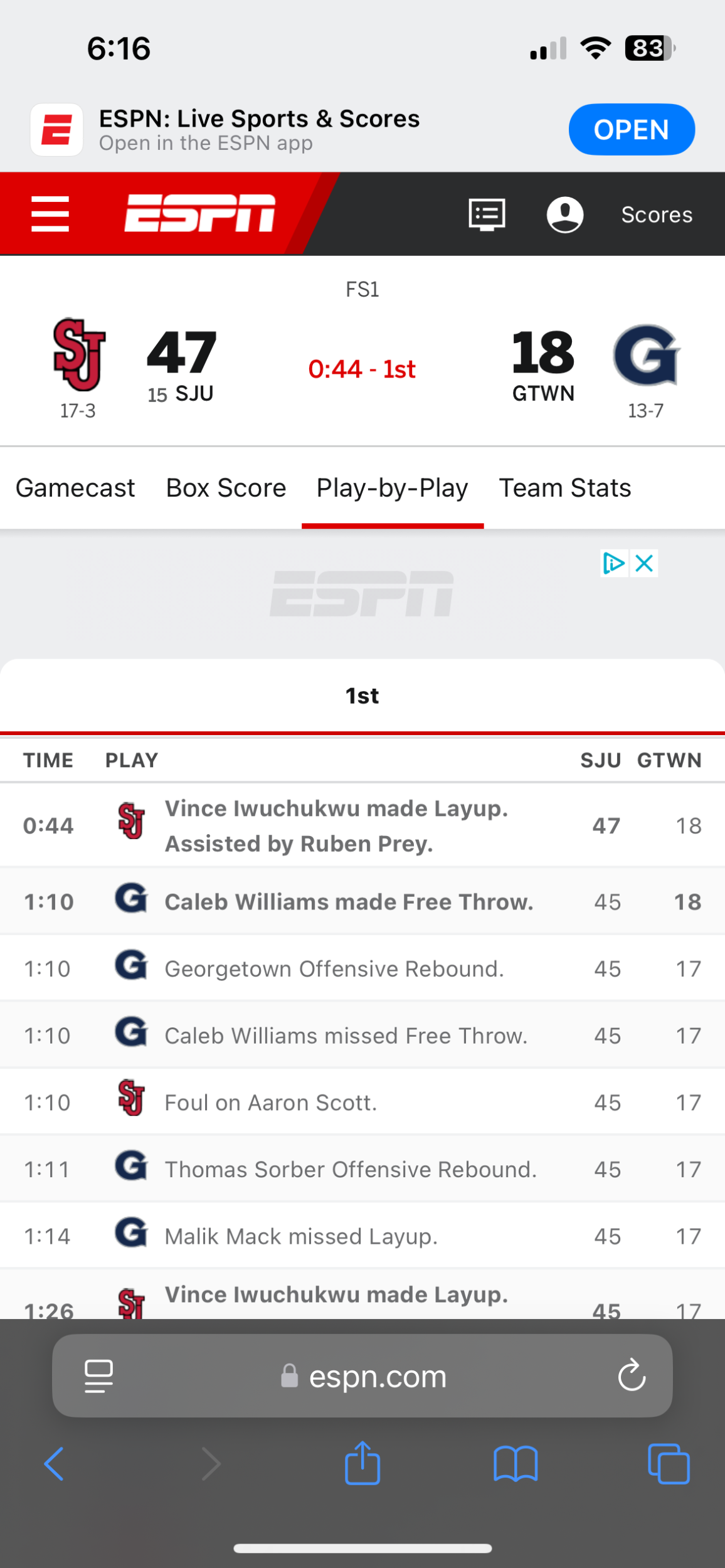Open Safari share sheet
The image size is (725, 1568).
tap(362, 1465)
